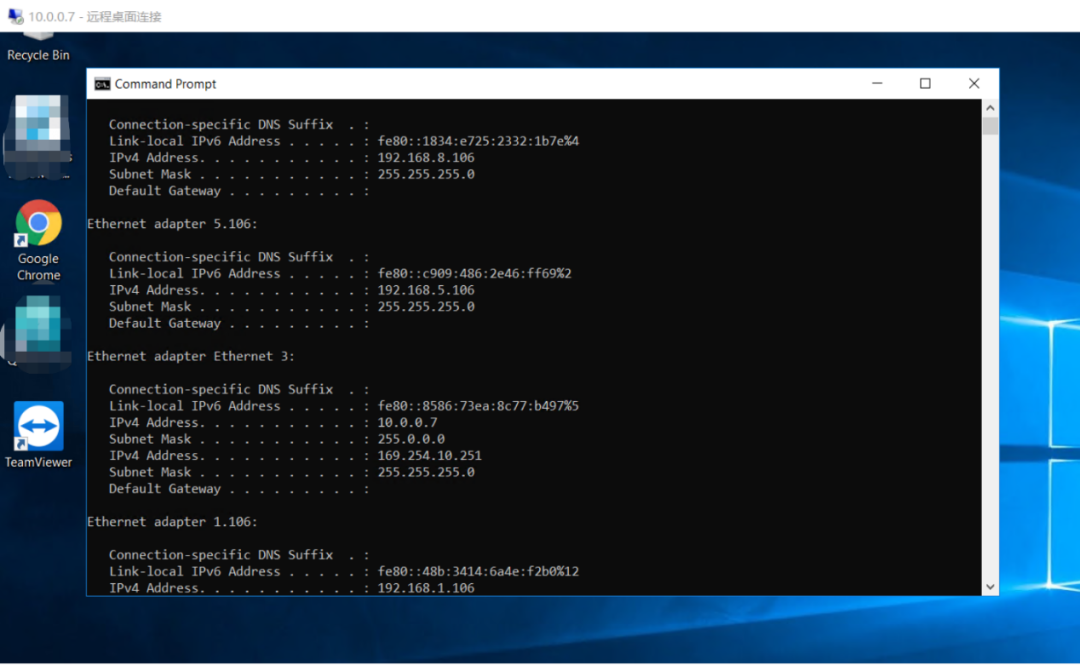1080x665 pixels.
Task: Minimize the Command Prompt window
Action: (877, 83)
